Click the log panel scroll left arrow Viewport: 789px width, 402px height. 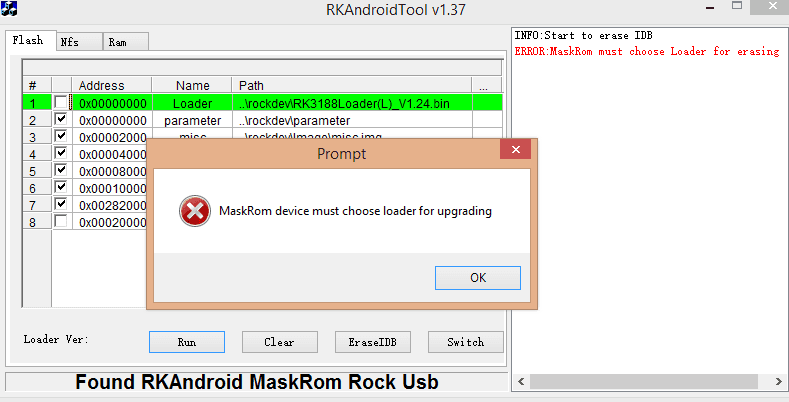pos(521,382)
